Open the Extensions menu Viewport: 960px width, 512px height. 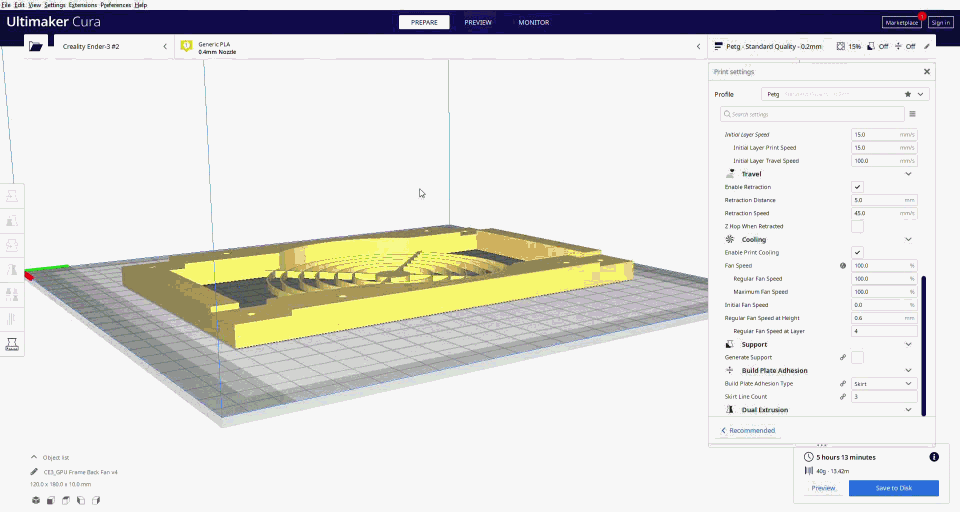[x=83, y=5]
